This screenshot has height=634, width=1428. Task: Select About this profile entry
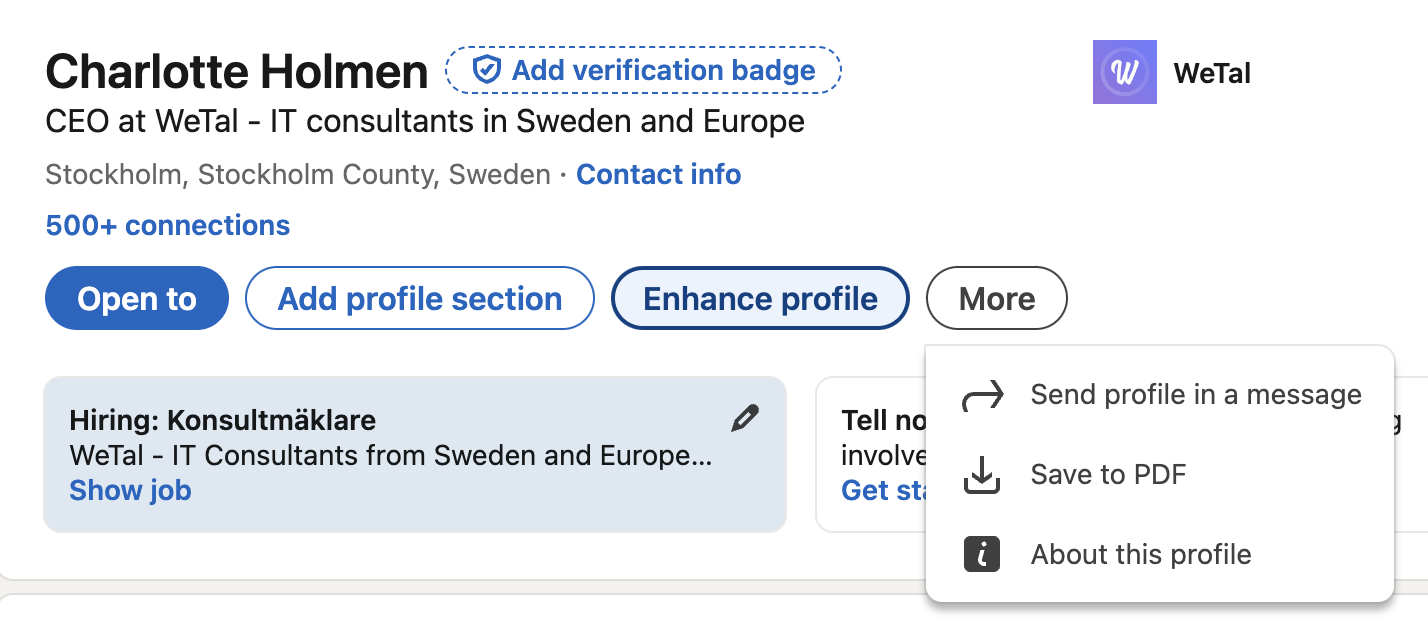(x=1159, y=554)
